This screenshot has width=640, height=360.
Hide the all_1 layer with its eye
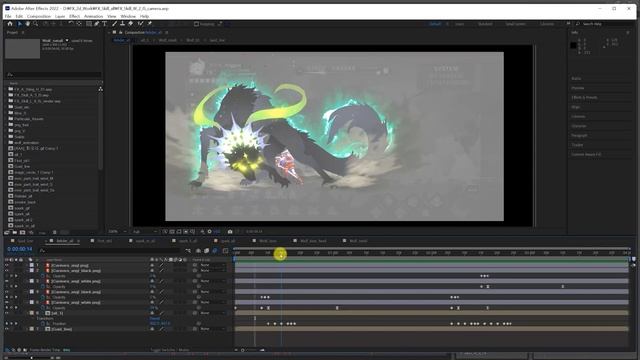[7, 313]
